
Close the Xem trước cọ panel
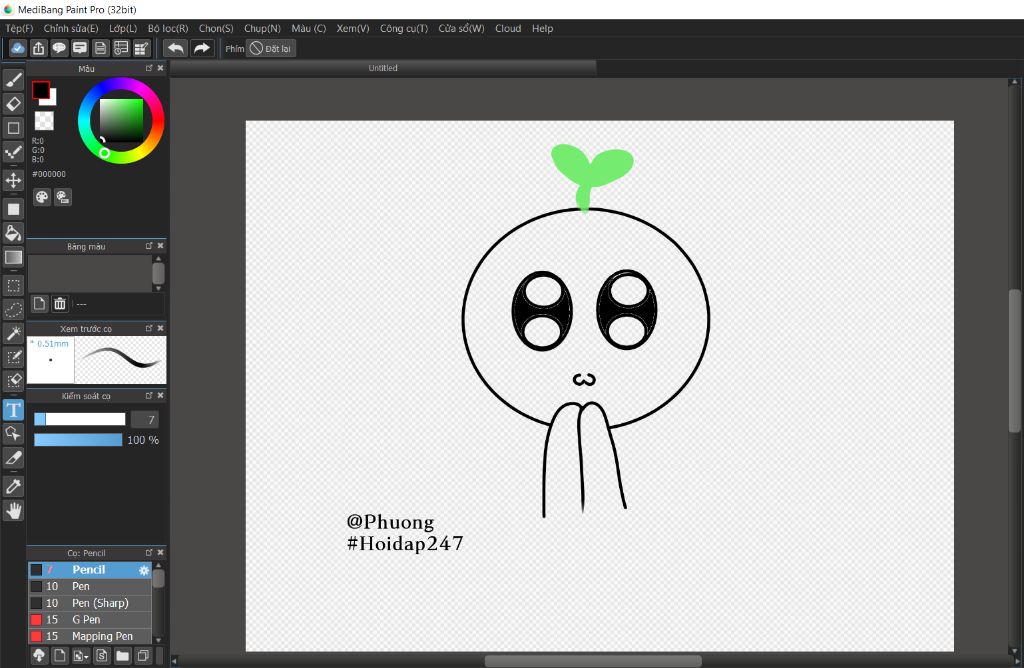click(x=161, y=328)
